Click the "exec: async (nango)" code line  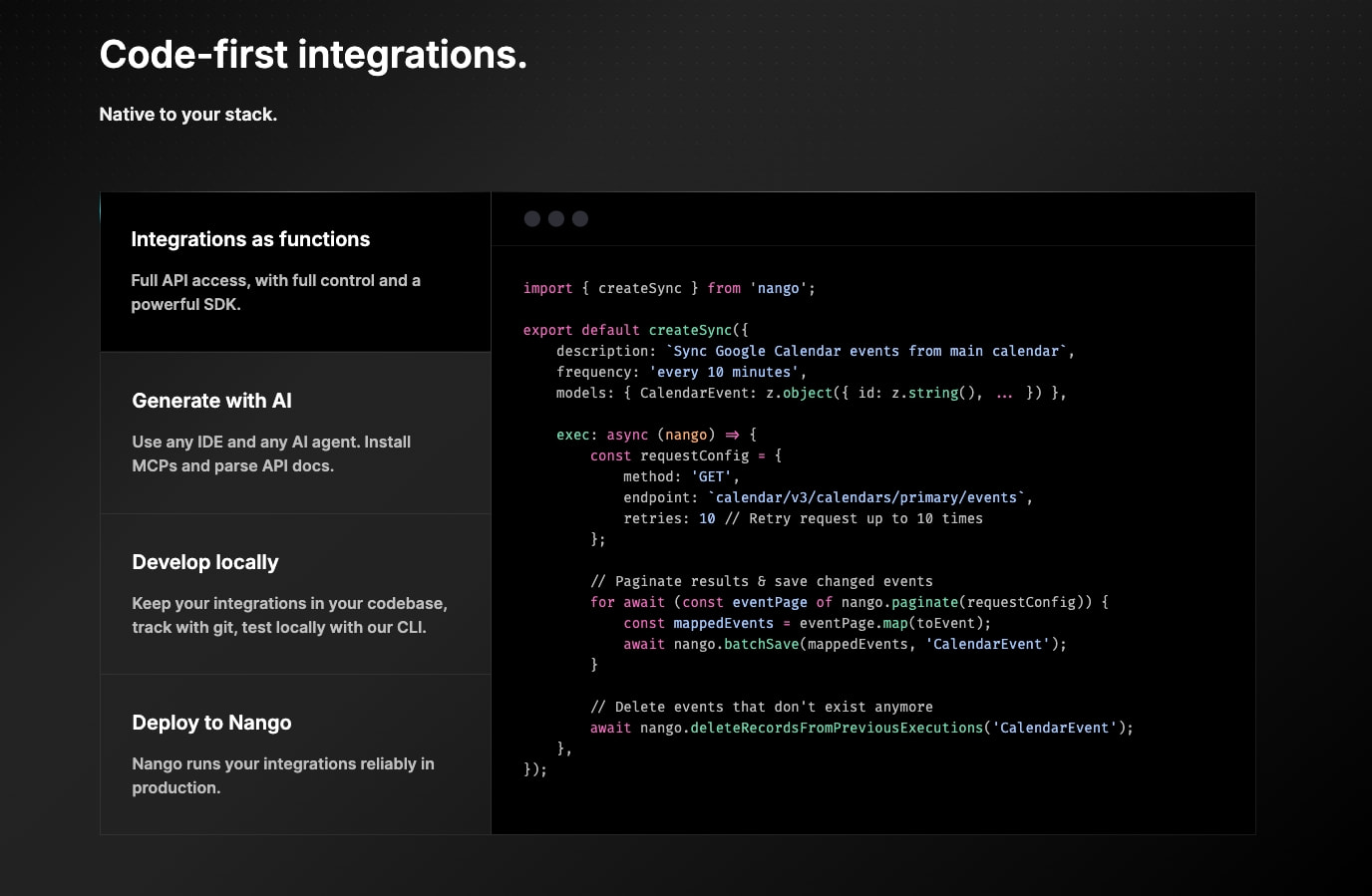click(657, 435)
